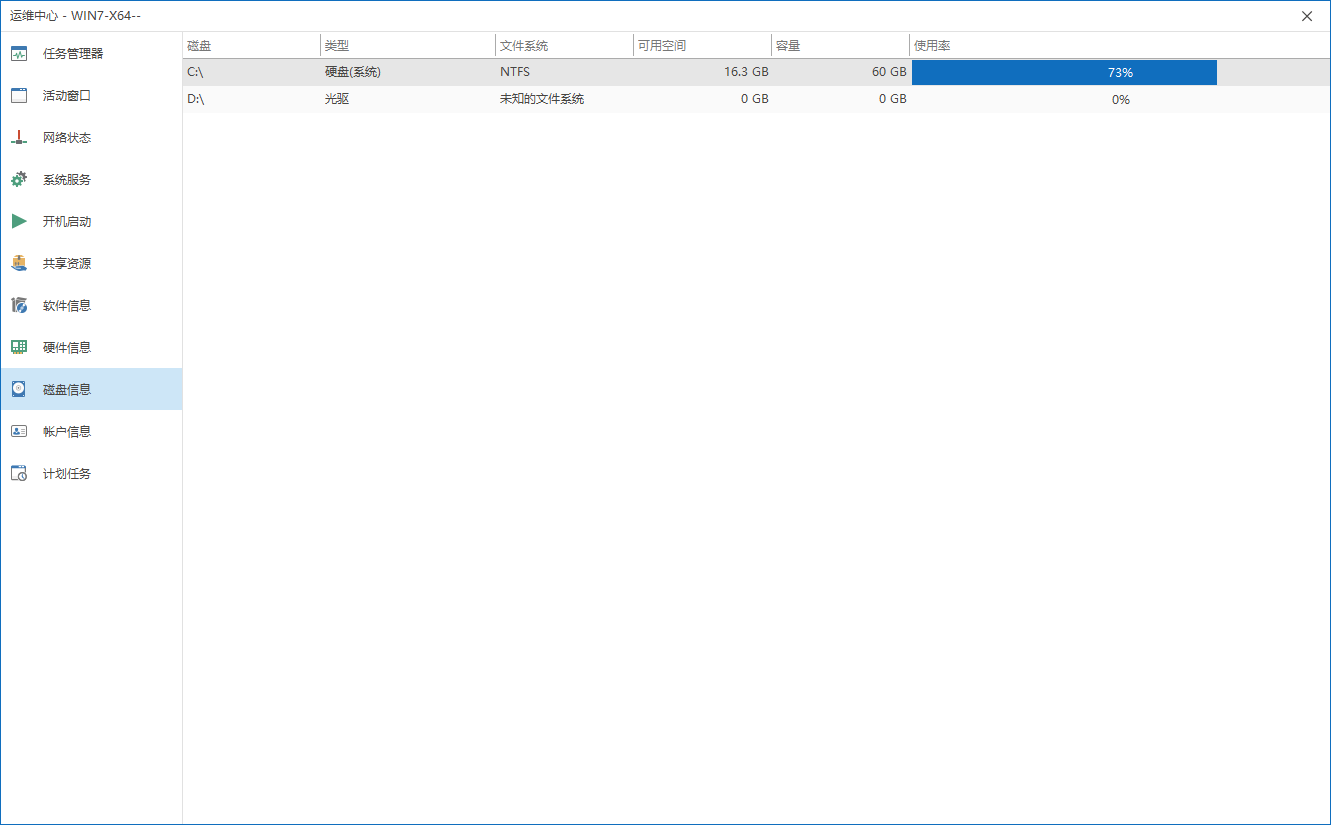Click the 帐户信息 ID card icon
The height and width of the screenshot is (825, 1331).
tap(19, 431)
